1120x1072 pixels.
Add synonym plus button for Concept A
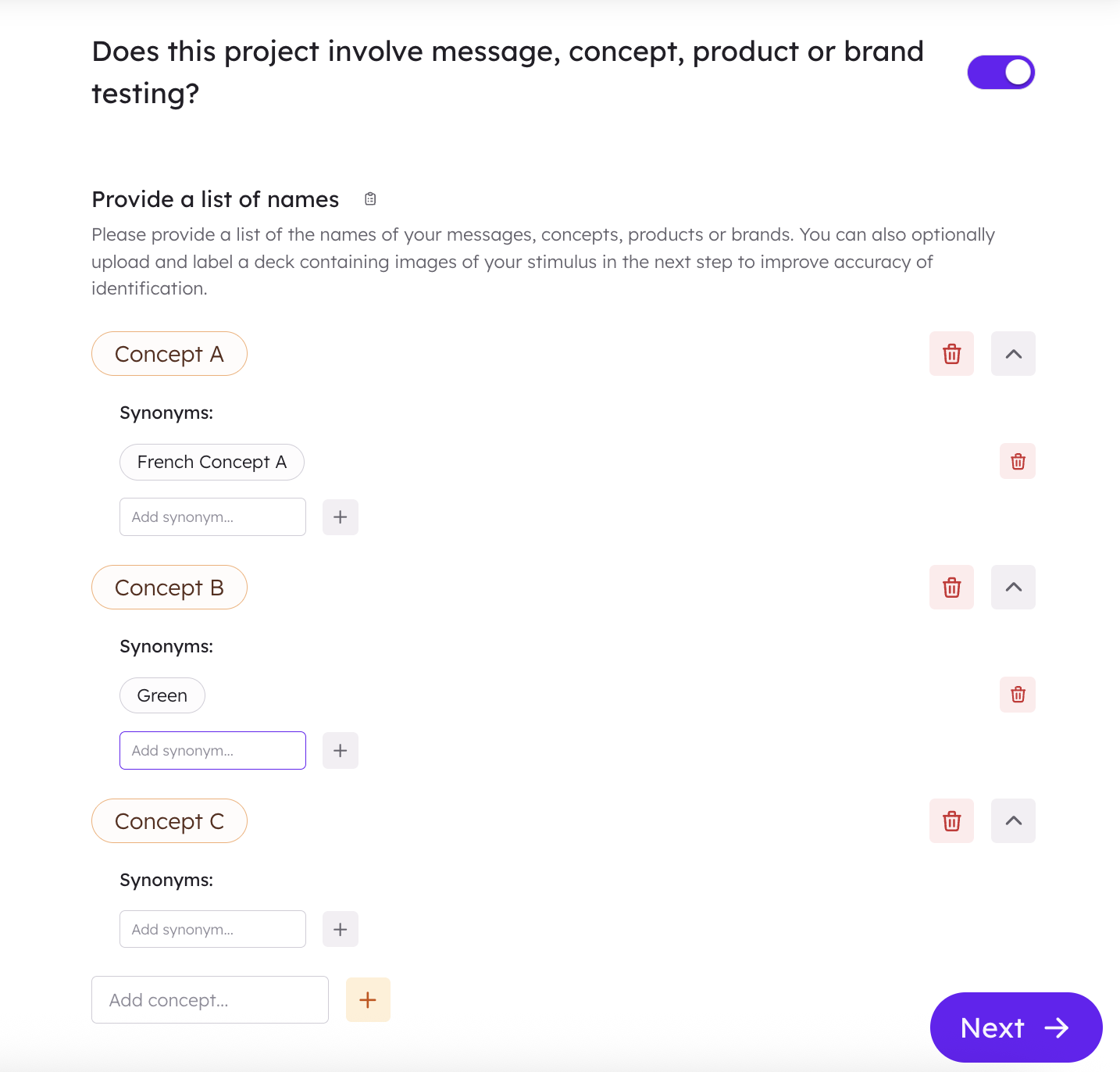[x=341, y=517]
